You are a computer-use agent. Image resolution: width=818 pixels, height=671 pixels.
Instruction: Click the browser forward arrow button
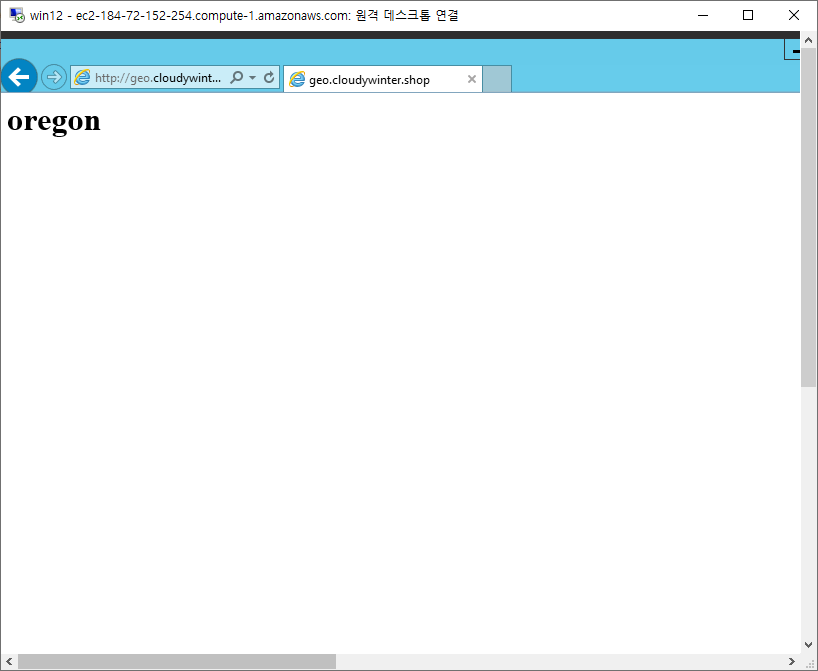click(x=54, y=77)
